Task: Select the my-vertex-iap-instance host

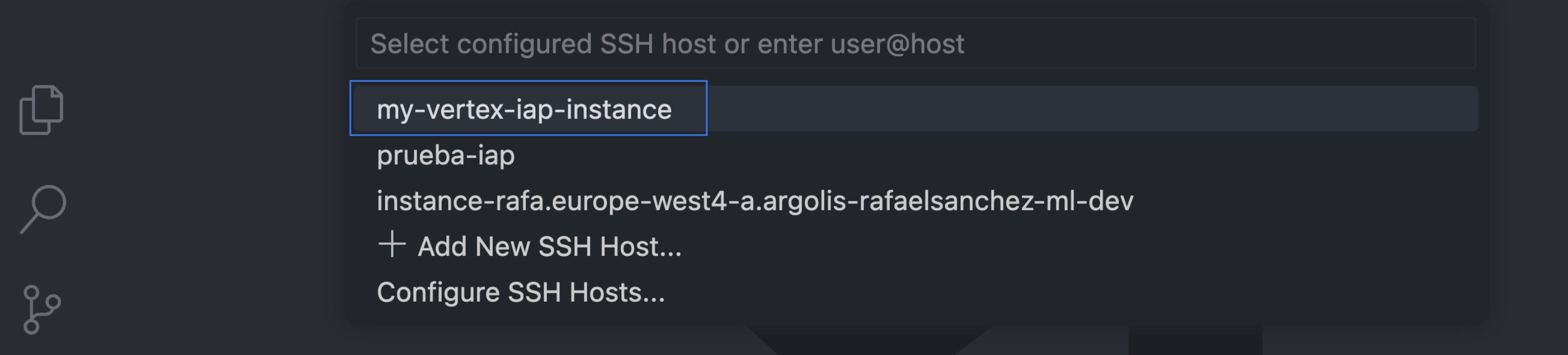Action: 524,109
